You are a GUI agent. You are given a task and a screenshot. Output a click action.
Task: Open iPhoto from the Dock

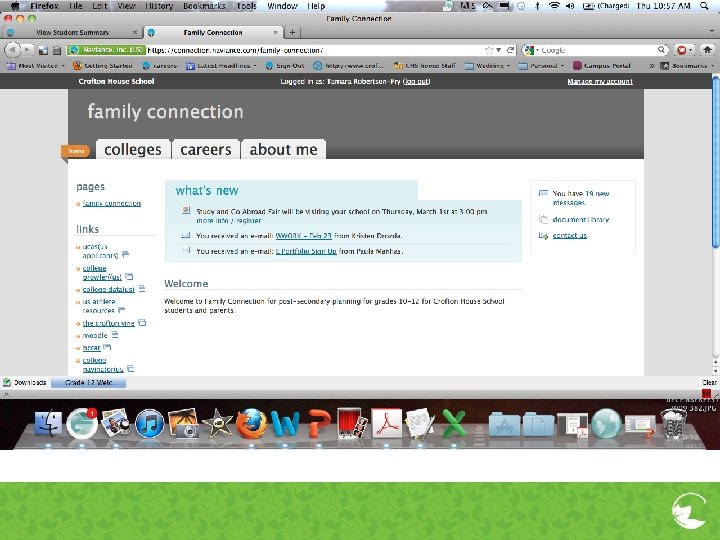point(184,423)
